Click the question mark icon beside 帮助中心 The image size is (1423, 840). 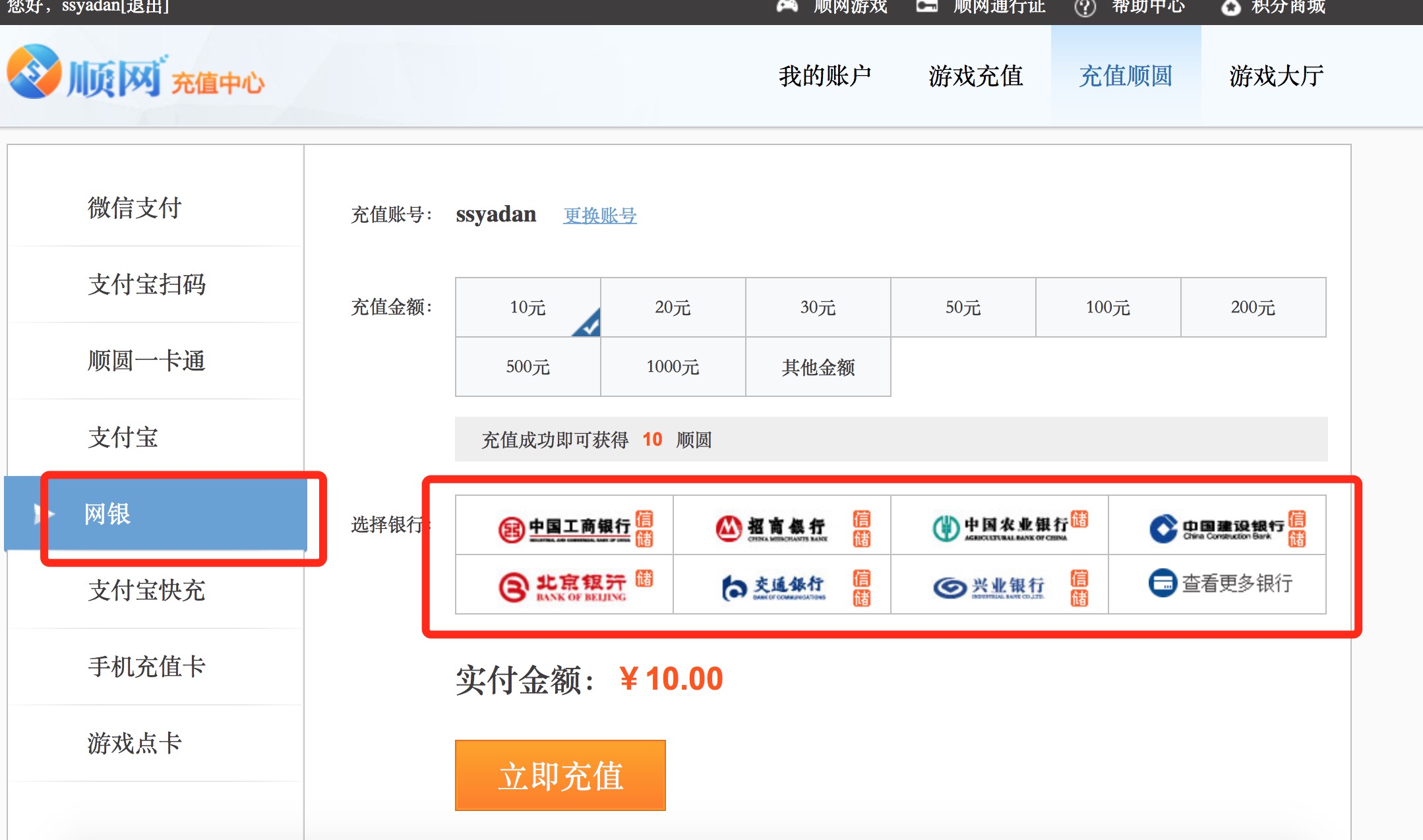click(x=1085, y=7)
